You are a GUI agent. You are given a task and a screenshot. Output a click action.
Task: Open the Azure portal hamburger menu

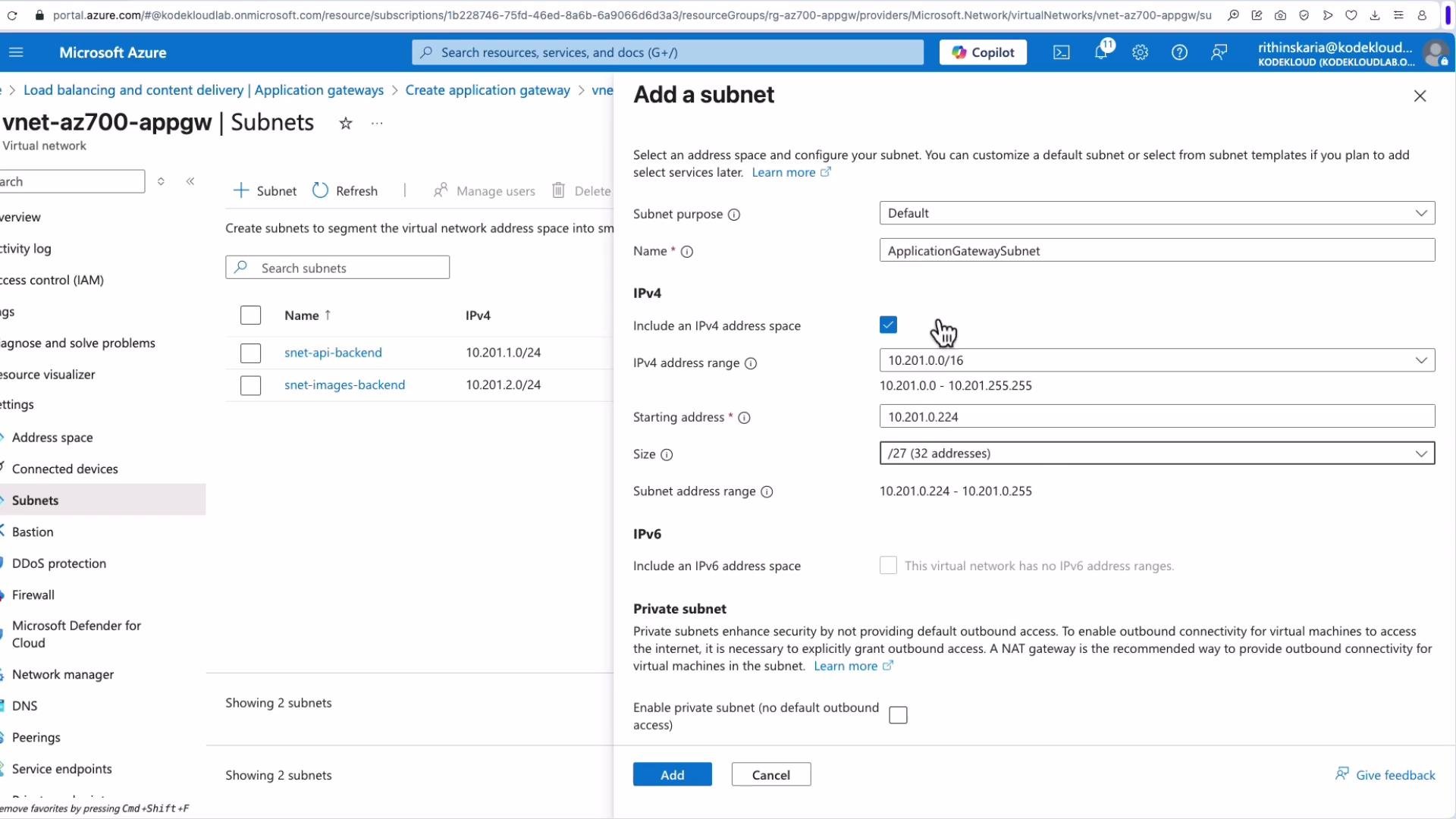coord(16,52)
